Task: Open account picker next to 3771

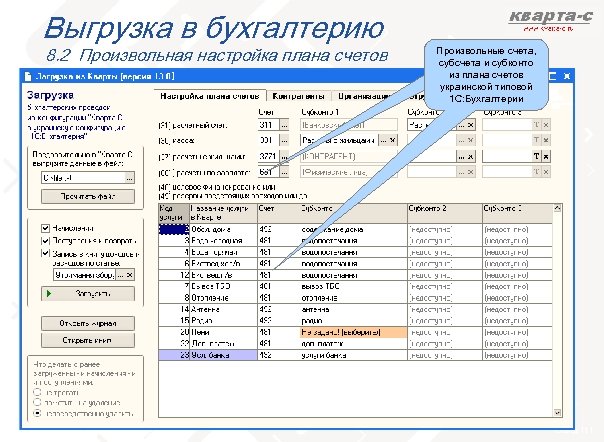Action: coord(284,156)
